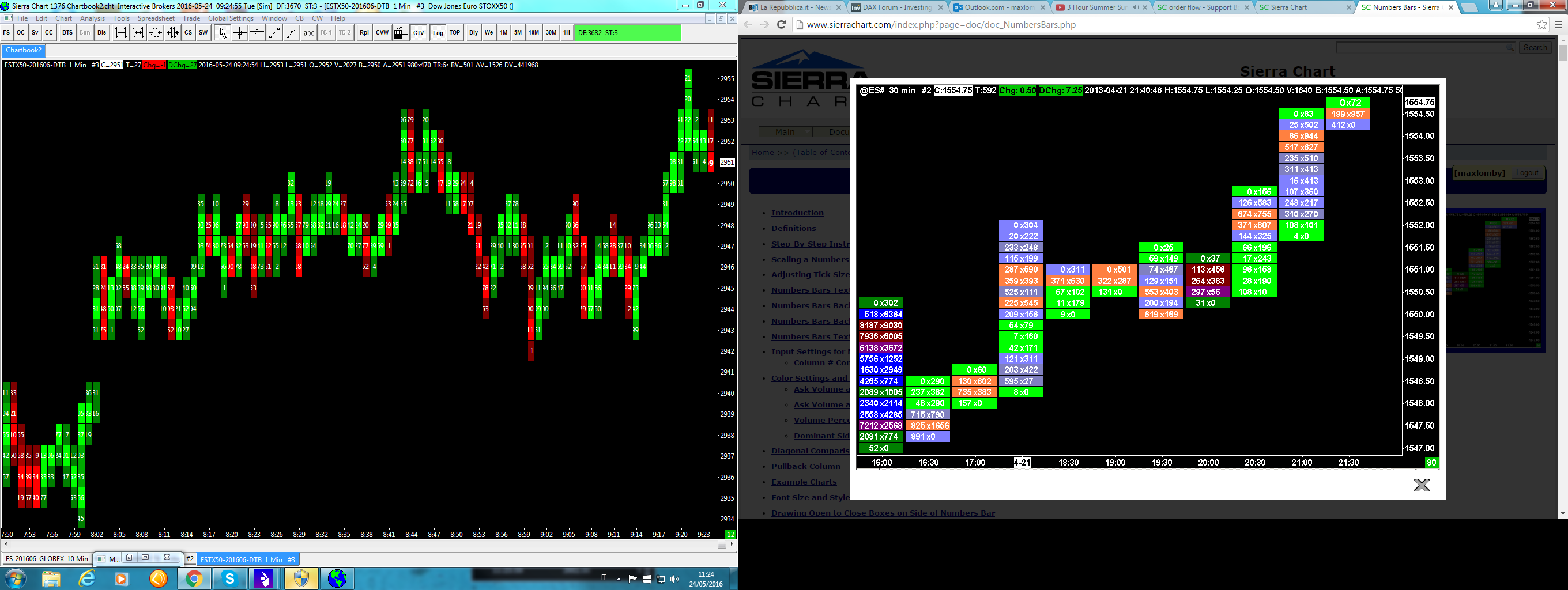Click the Rpl replay toolbar button
1568x590 pixels.
[364, 33]
